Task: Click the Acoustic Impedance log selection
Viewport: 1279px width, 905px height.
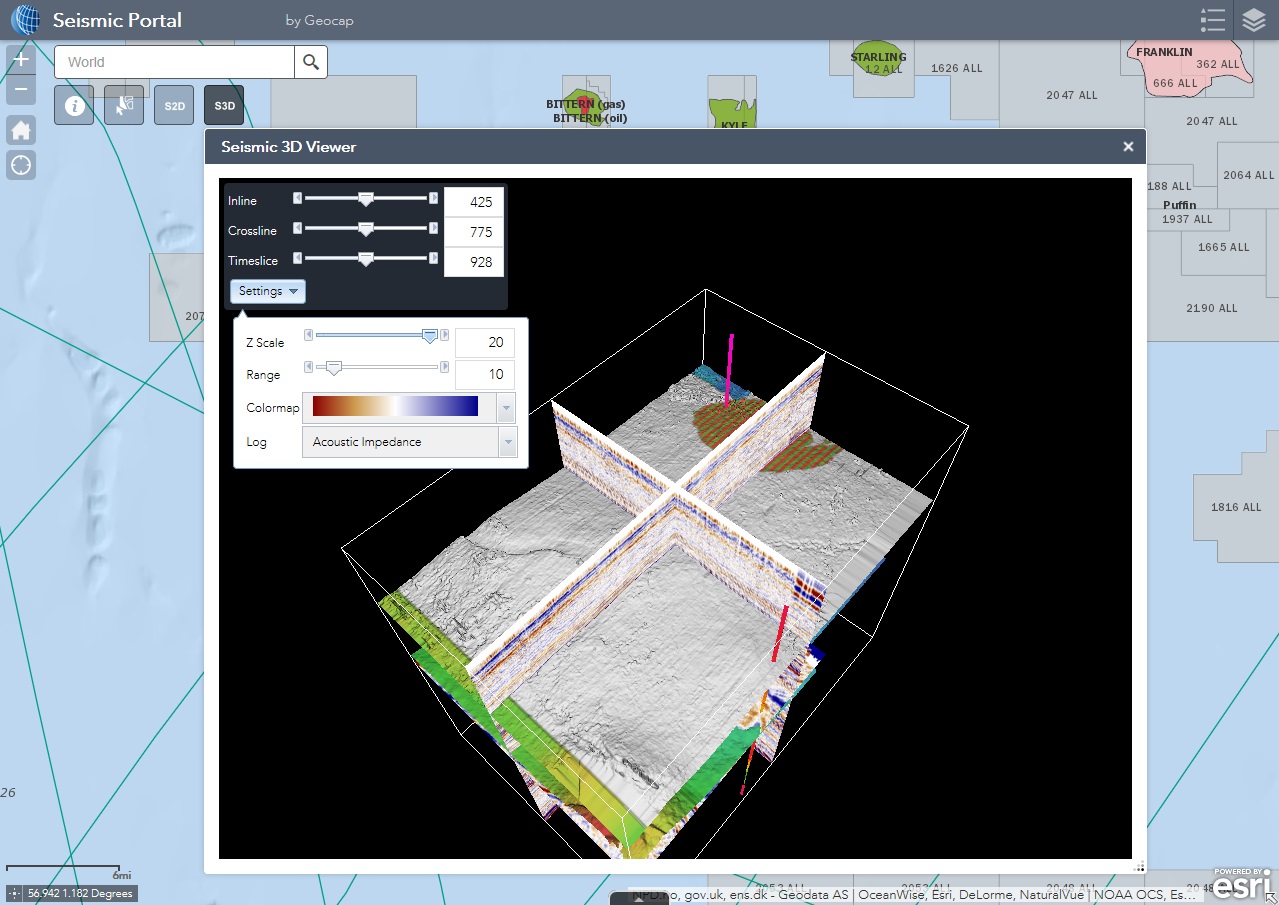Action: click(x=400, y=442)
